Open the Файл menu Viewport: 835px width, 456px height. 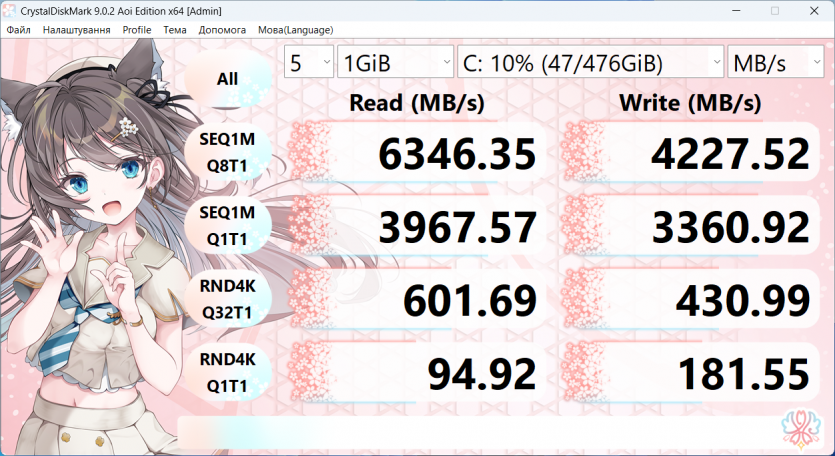[x=18, y=30]
